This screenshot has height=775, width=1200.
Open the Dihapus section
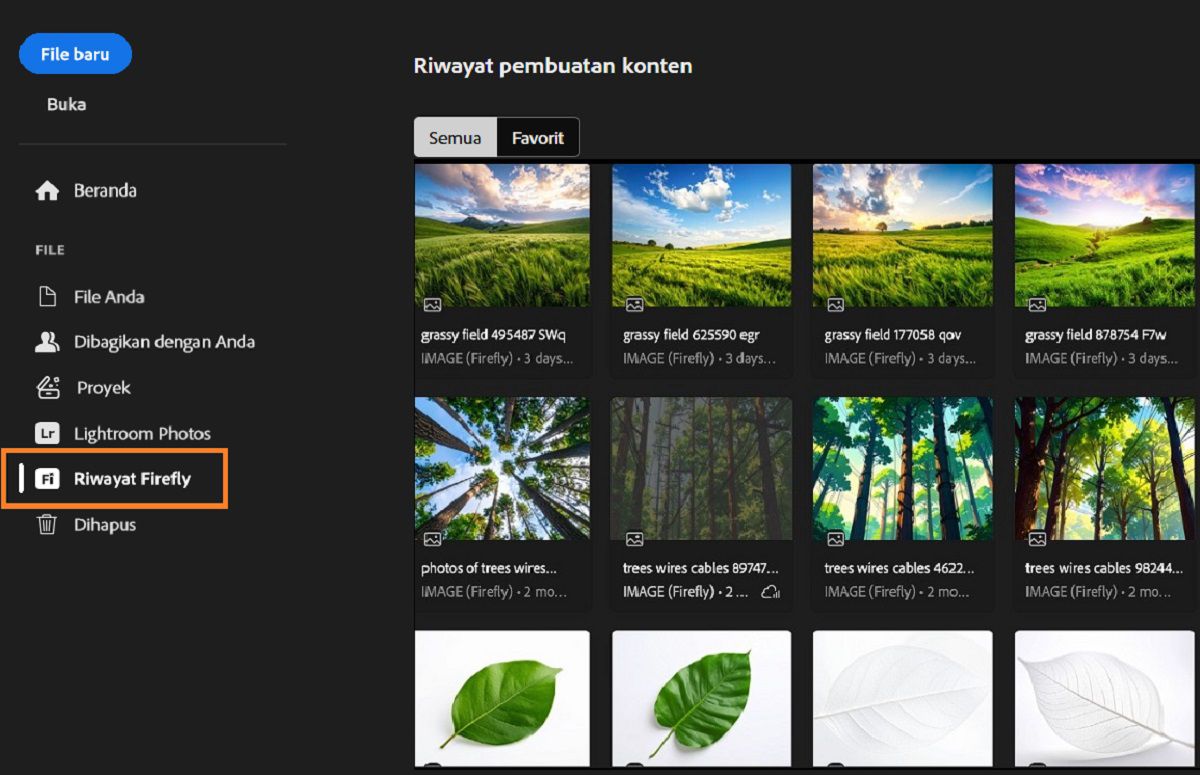(x=105, y=525)
